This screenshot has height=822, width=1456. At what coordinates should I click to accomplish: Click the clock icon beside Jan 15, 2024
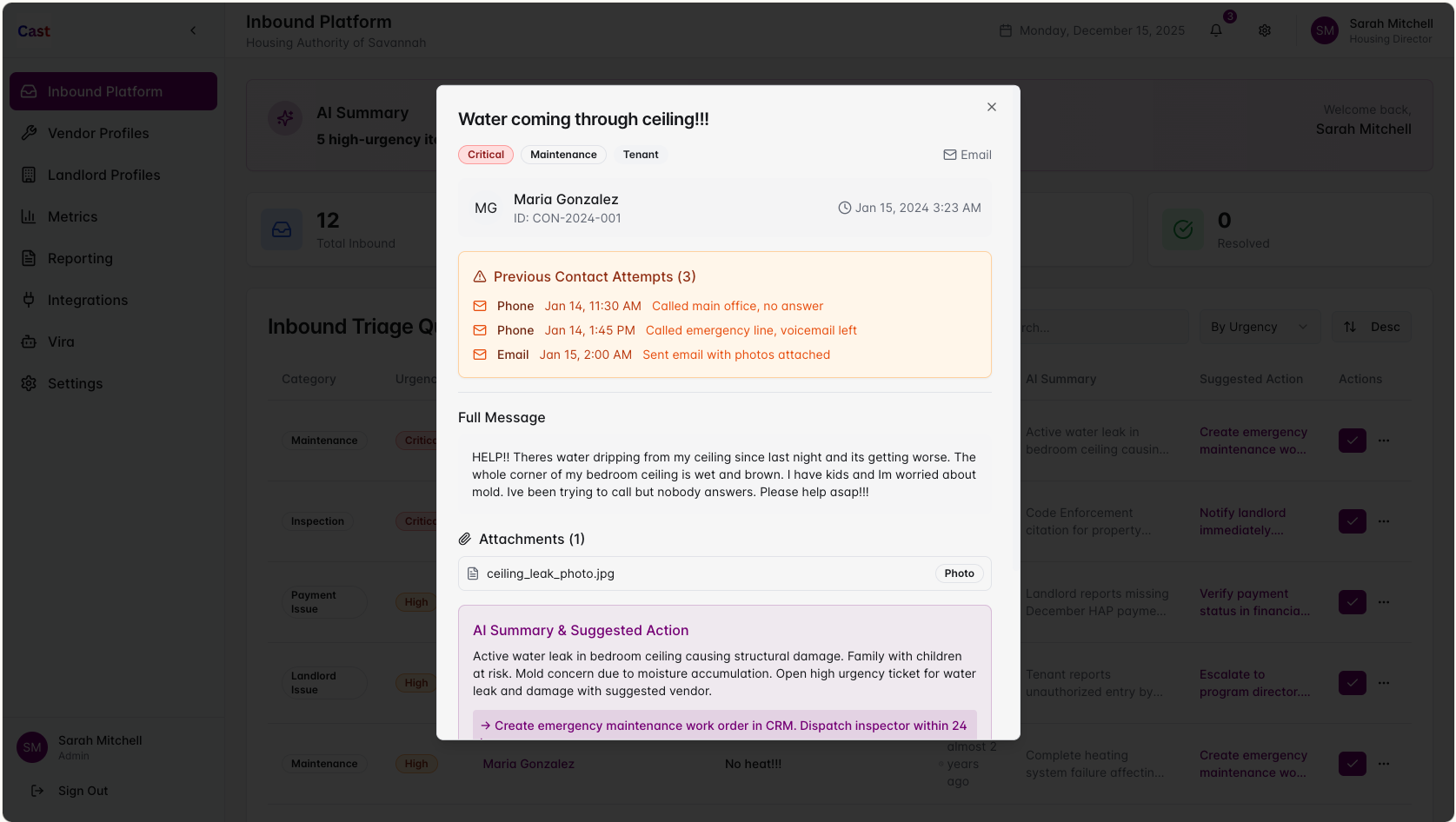(x=844, y=208)
